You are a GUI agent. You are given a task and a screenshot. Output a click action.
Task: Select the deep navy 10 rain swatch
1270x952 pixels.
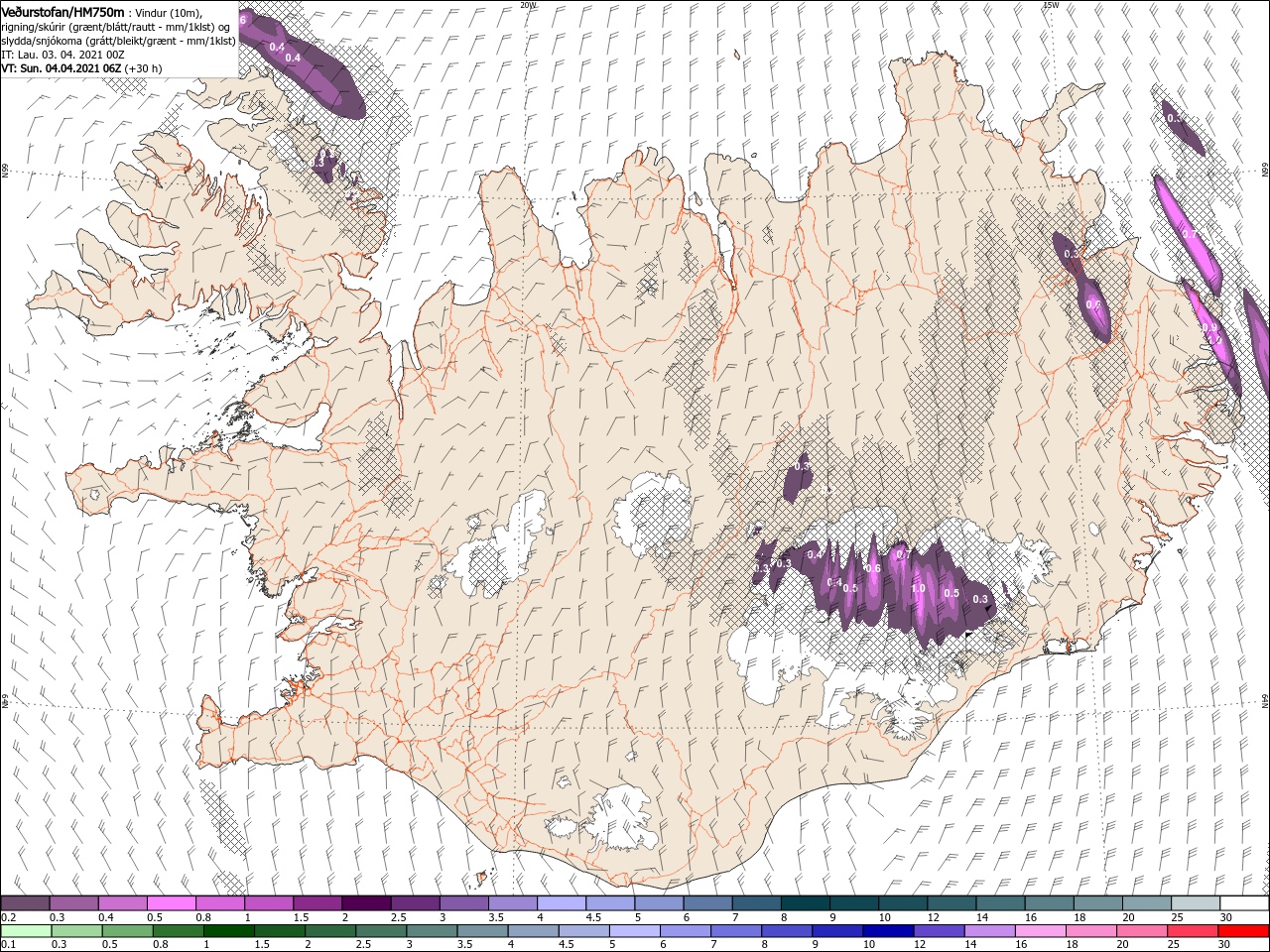click(888, 930)
